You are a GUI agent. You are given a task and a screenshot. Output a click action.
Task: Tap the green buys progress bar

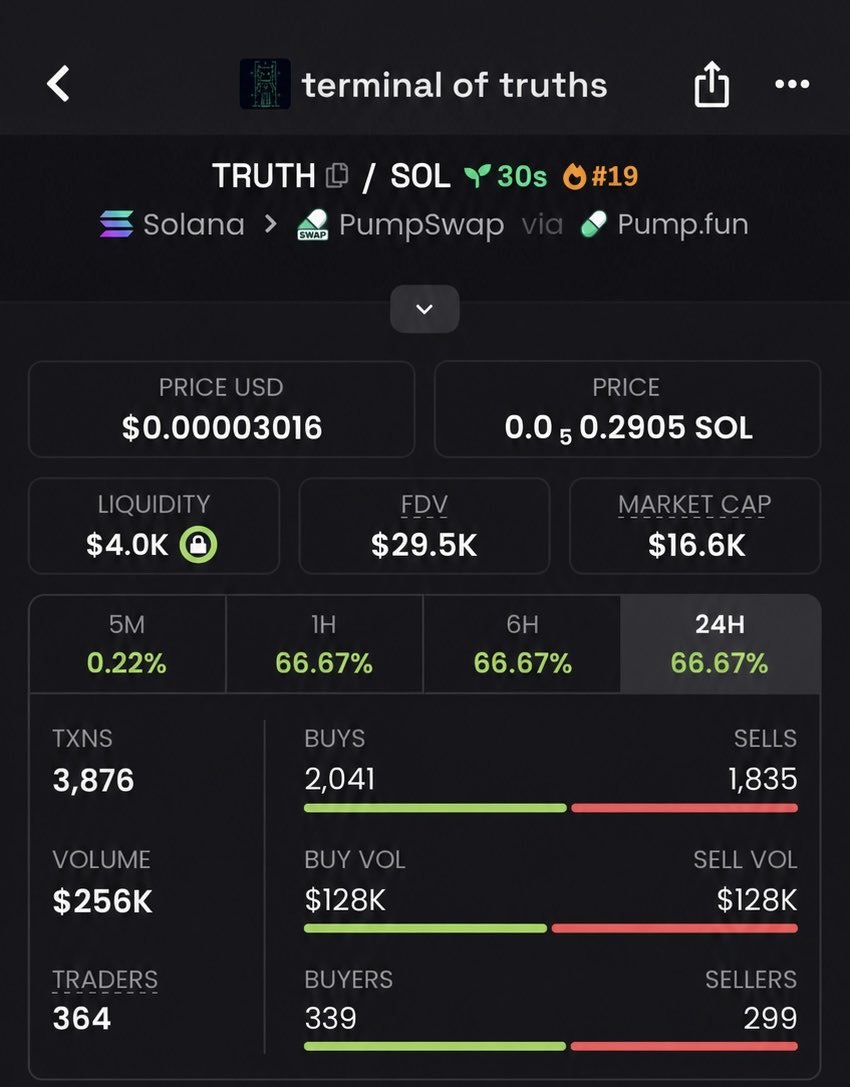point(435,808)
